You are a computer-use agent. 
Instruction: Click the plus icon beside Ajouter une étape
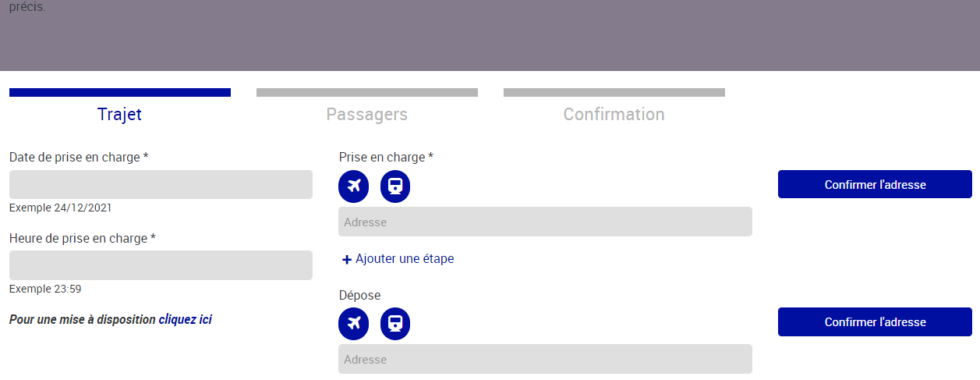click(x=347, y=259)
